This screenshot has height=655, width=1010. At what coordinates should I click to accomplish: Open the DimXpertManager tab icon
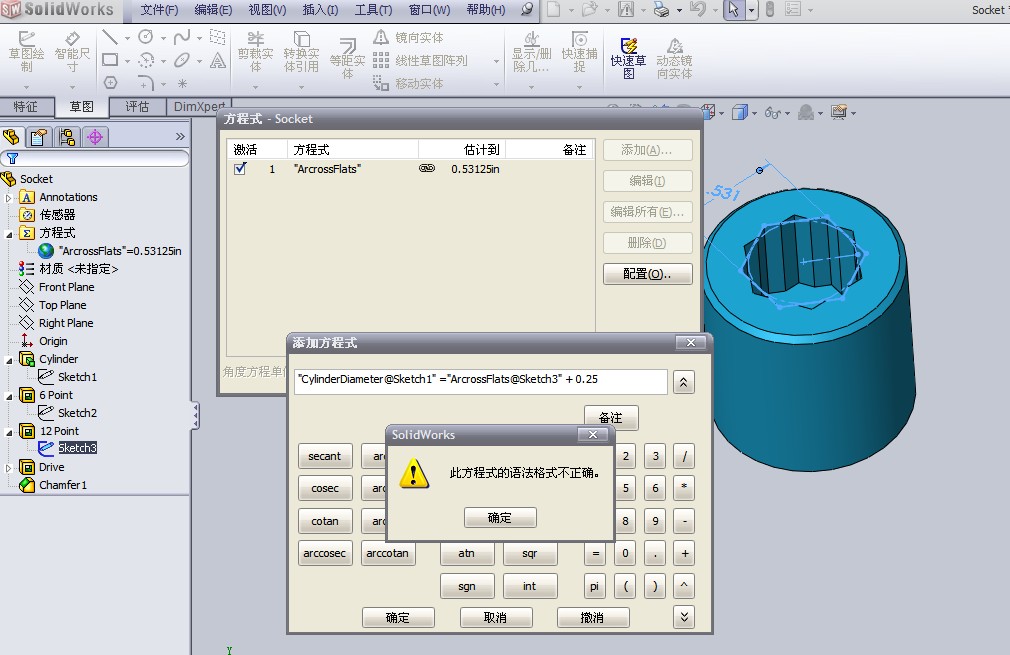click(95, 137)
